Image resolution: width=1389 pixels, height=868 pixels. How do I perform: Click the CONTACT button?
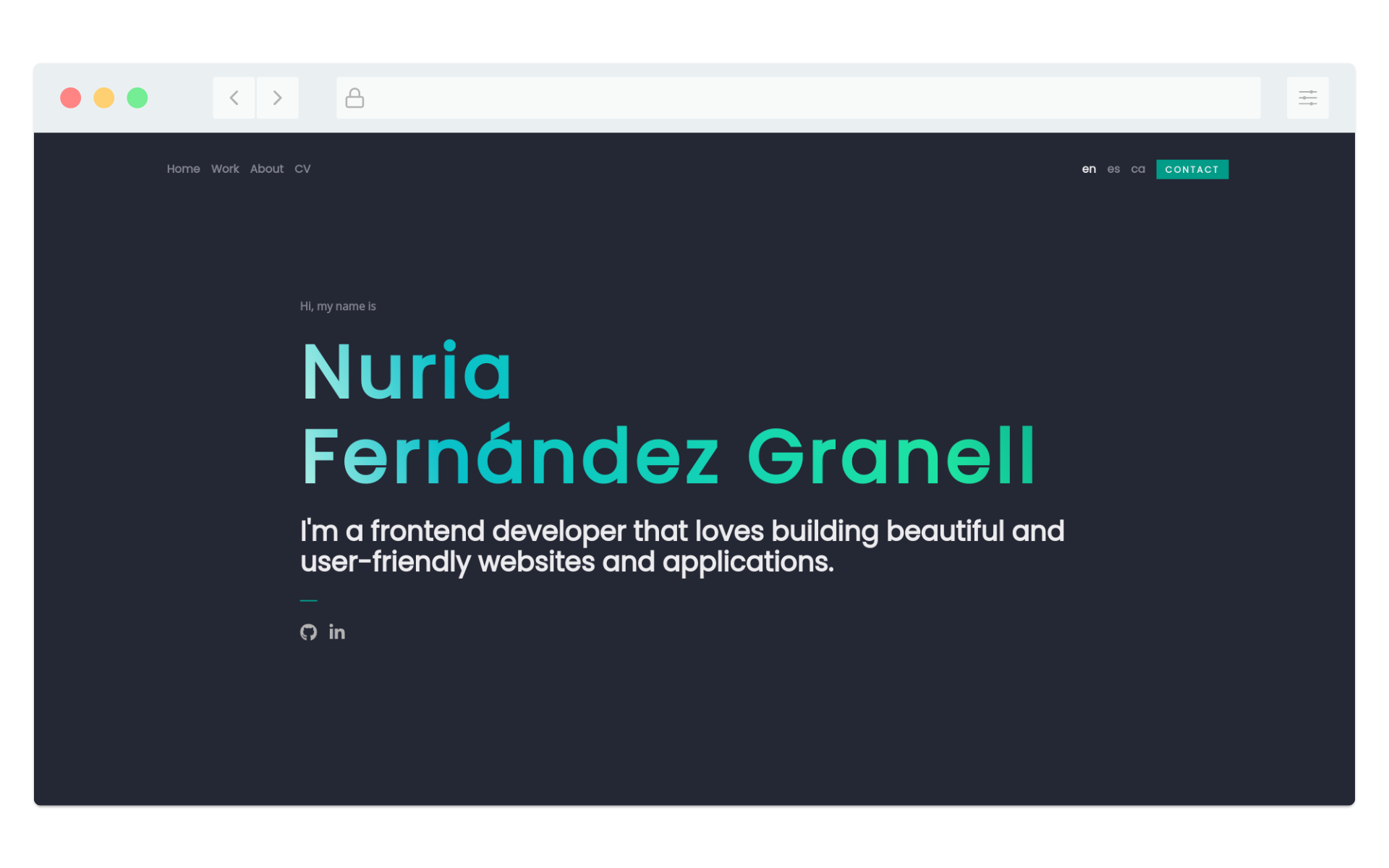[1192, 169]
